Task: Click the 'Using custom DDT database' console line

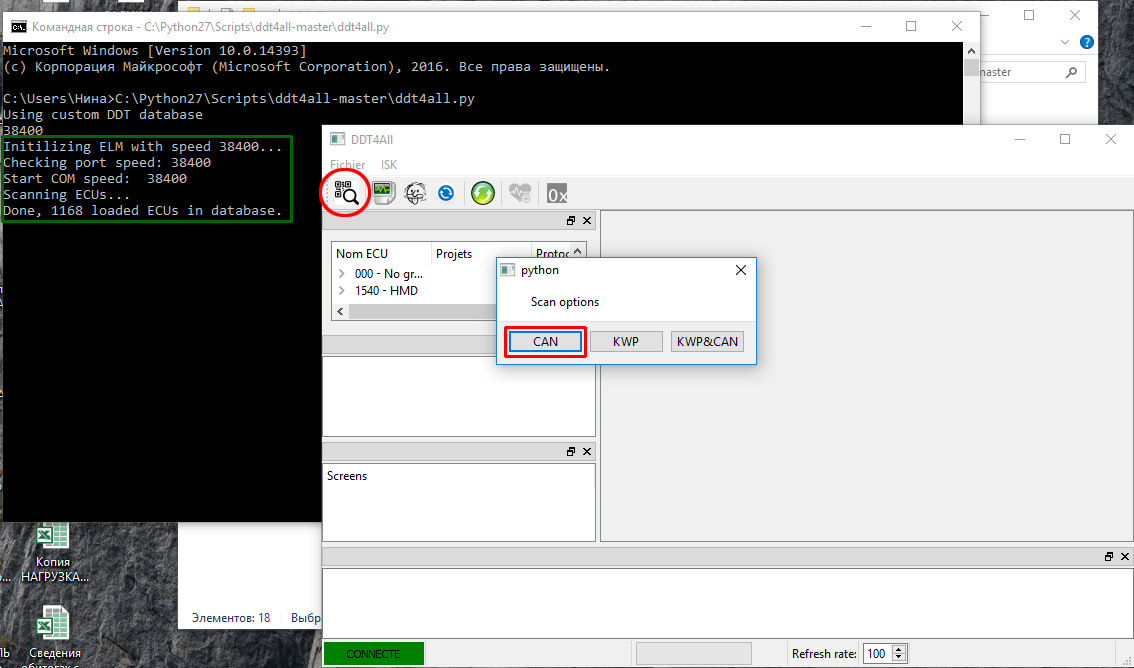Action: (x=103, y=114)
